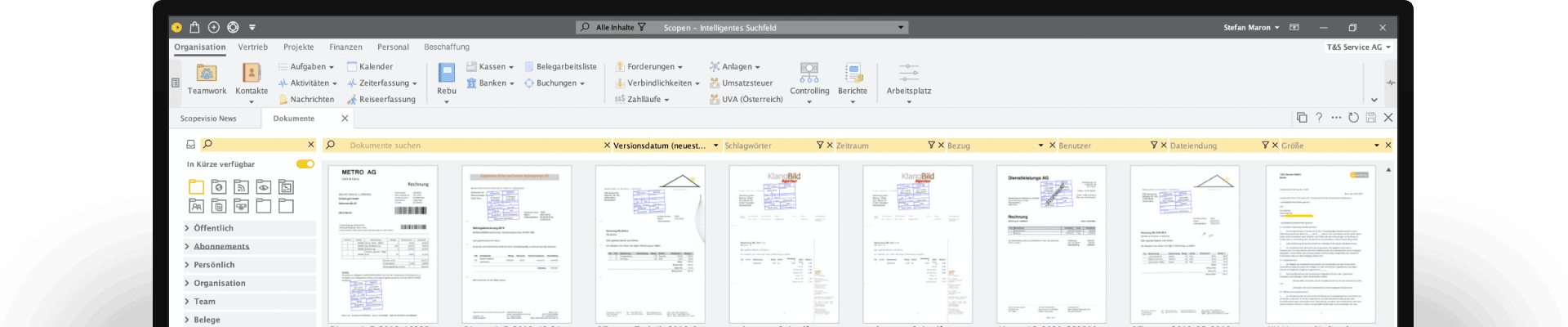1568x327 pixels.
Task: Click the save disk icon in the tab toolbar
Action: pos(1371,118)
